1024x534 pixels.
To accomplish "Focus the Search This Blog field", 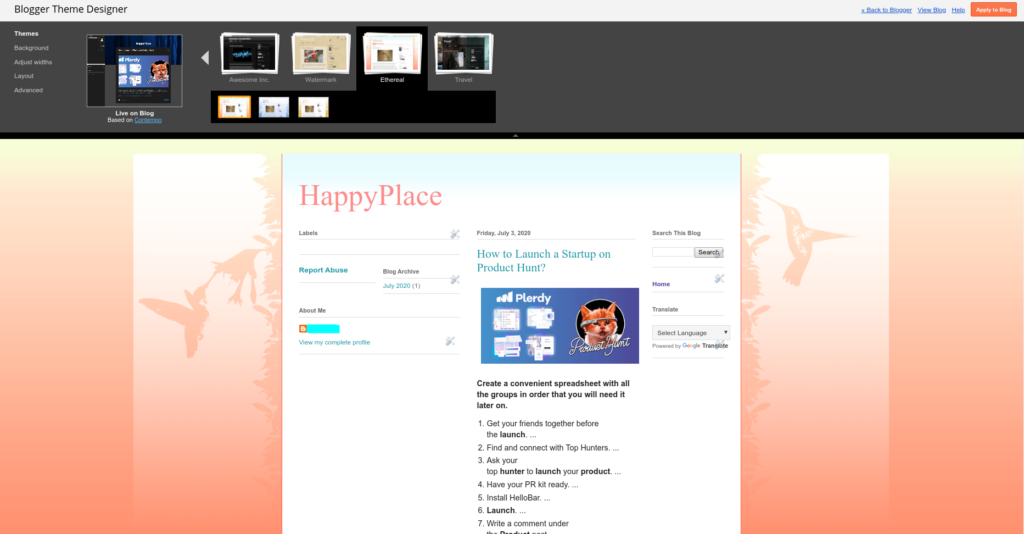I will pyautogui.click(x=673, y=252).
